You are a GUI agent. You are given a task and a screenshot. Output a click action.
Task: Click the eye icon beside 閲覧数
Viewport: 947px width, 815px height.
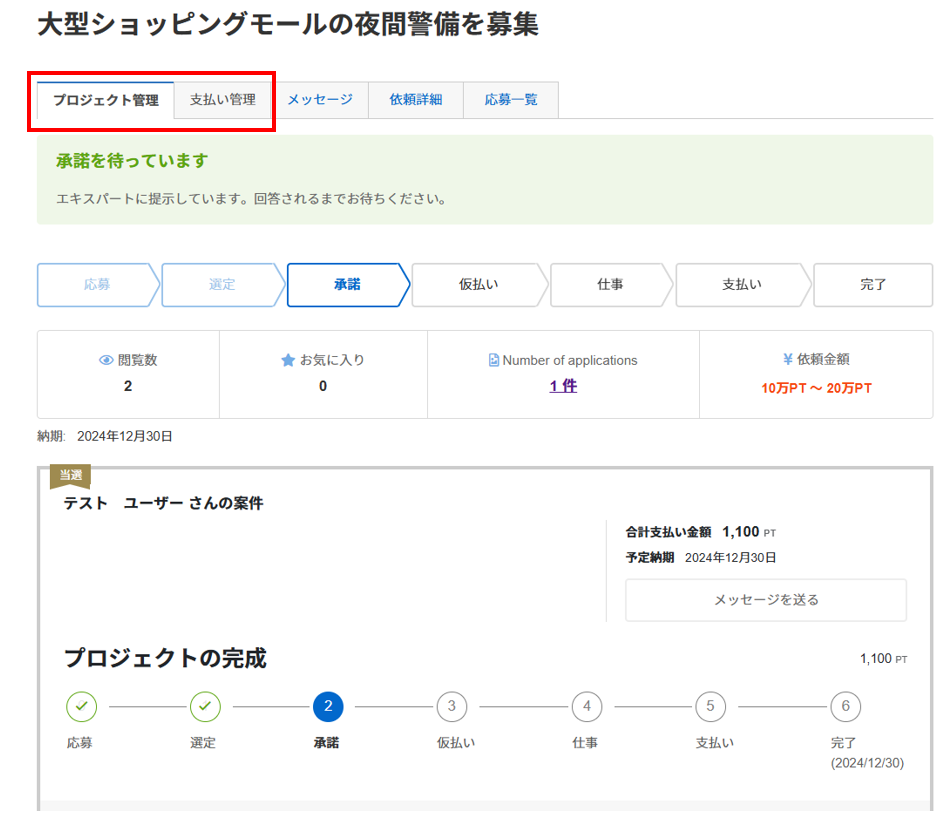coord(106,361)
